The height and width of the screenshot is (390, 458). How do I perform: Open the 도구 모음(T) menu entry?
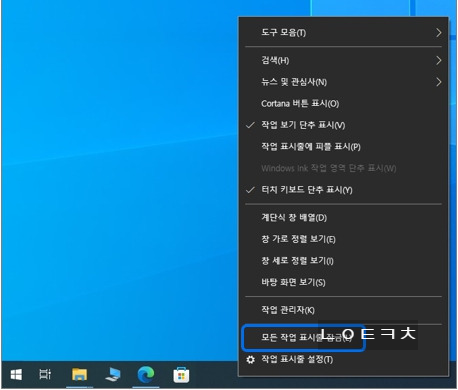tap(343, 33)
